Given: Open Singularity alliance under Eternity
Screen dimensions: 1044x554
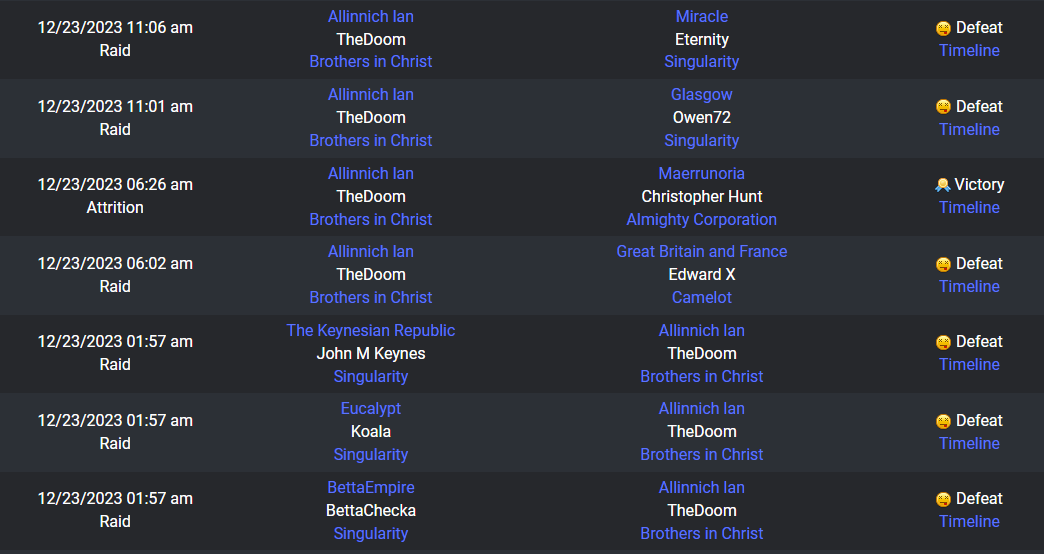Looking at the screenshot, I should coord(702,62).
